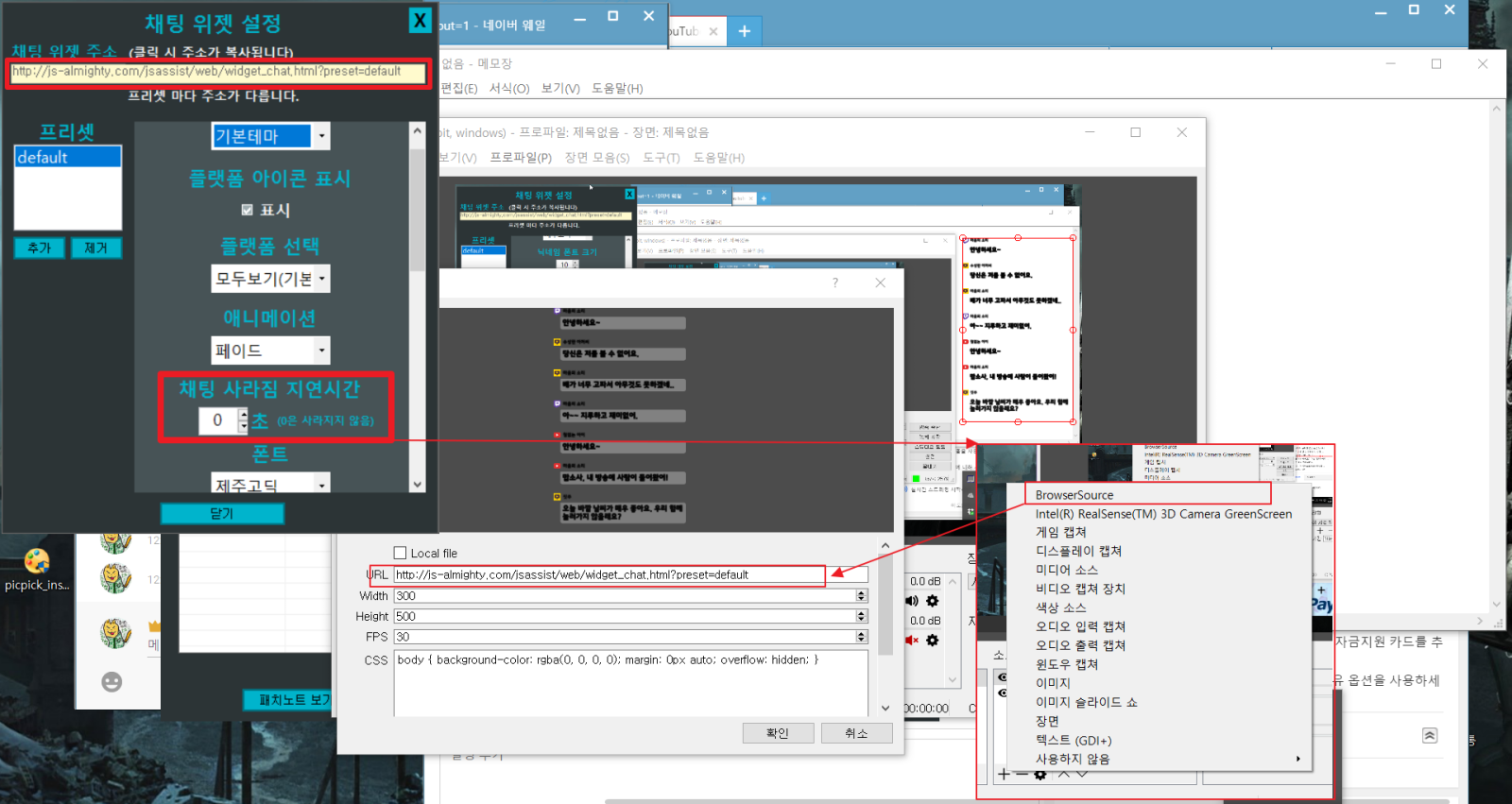Move source up with the up arrow icon

1064,774
